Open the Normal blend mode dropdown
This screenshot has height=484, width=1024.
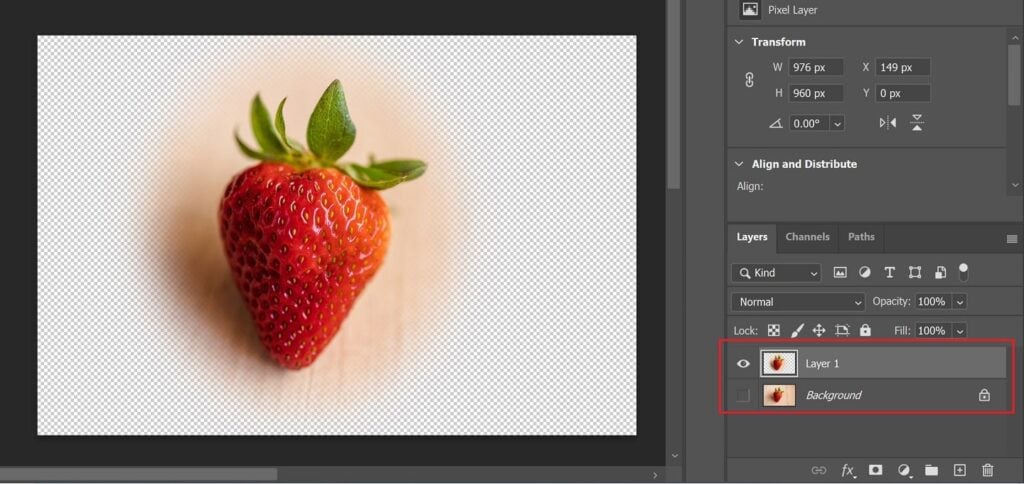tap(798, 302)
